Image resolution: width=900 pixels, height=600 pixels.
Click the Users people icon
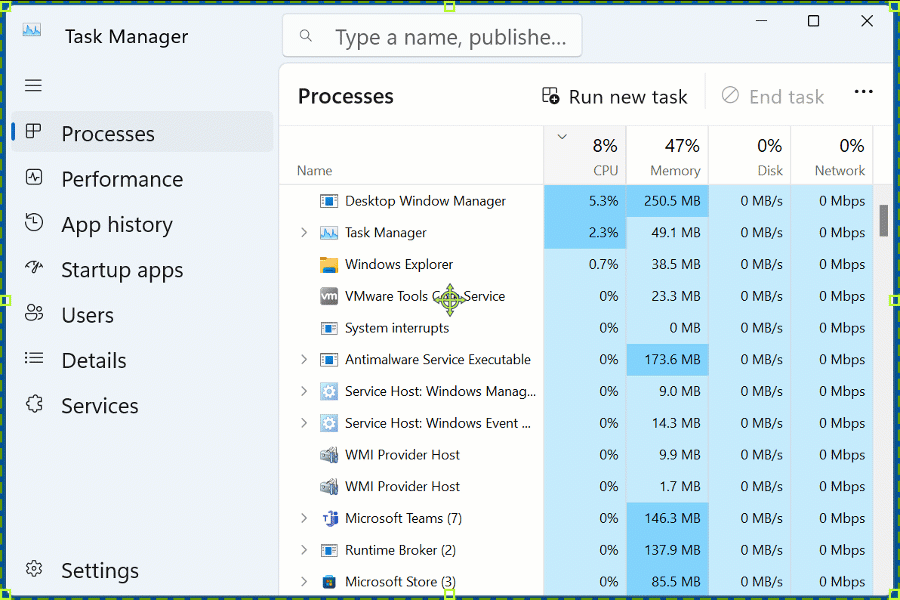coord(34,314)
